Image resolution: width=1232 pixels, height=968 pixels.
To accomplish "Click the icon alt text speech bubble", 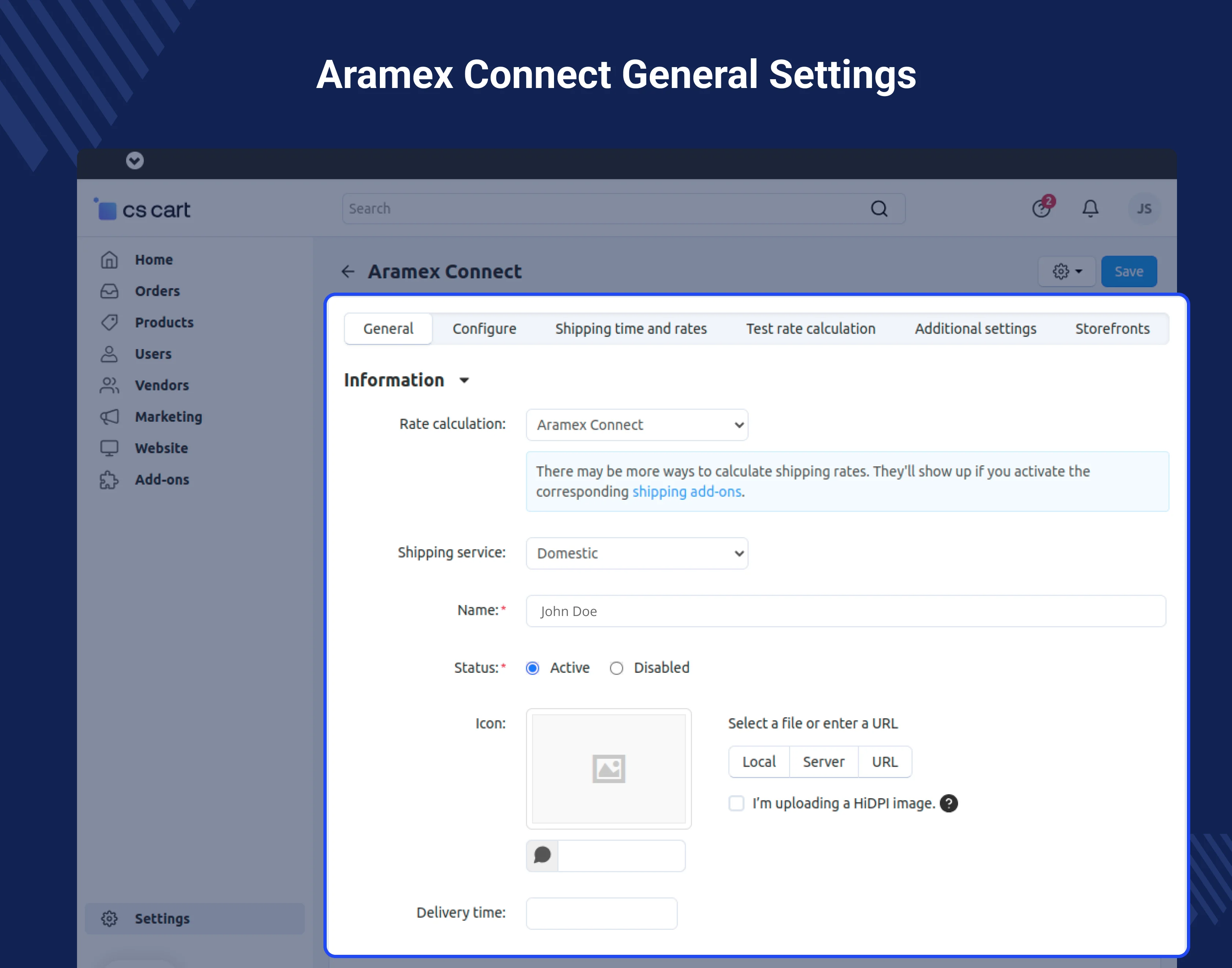I will [542, 855].
